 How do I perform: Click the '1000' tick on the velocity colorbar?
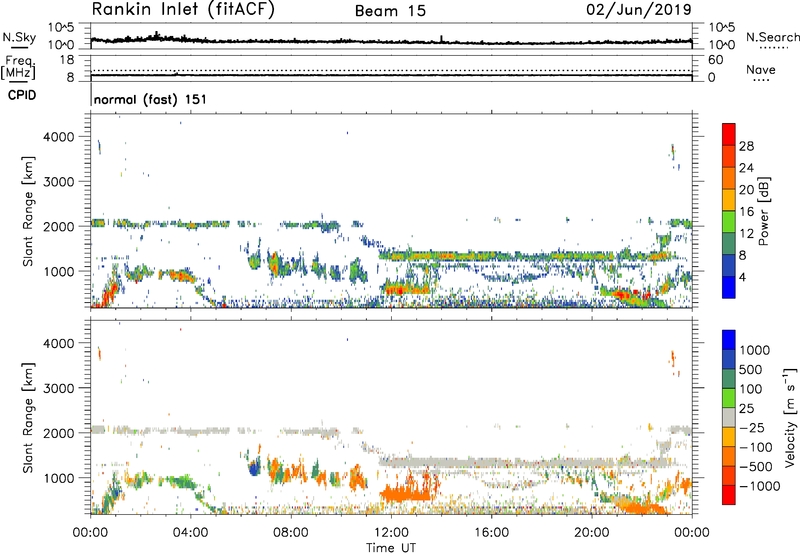coord(754,350)
